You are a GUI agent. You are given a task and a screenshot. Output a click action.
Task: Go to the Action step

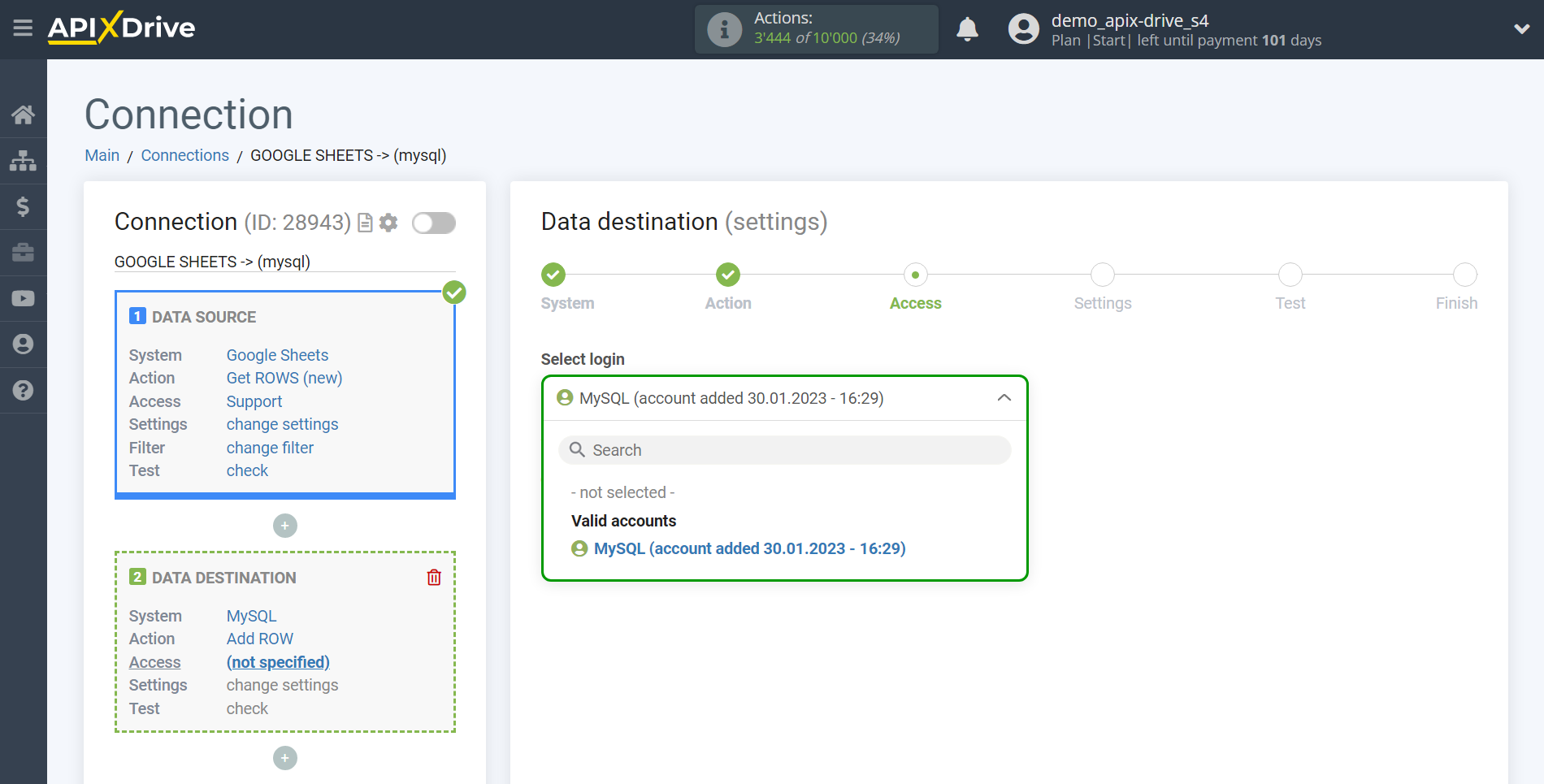pos(728,275)
